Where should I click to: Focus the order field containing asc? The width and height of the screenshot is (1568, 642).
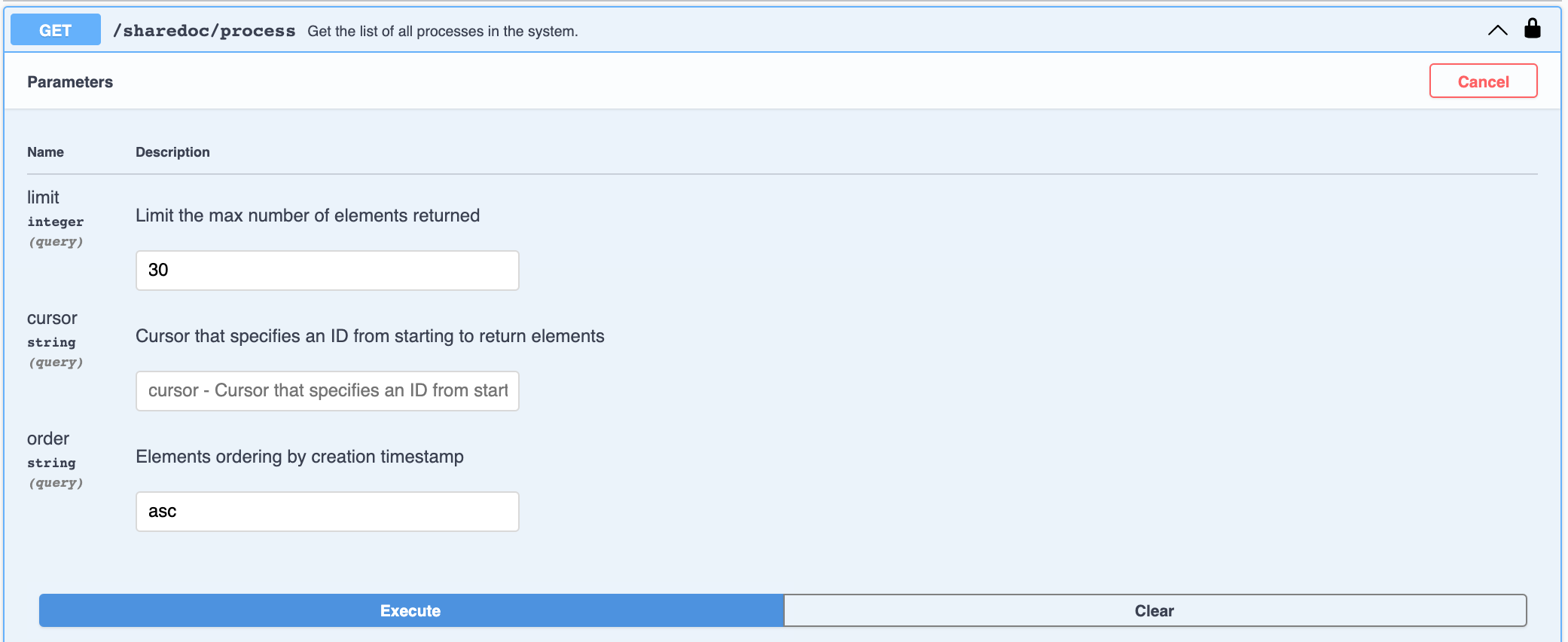(327, 512)
